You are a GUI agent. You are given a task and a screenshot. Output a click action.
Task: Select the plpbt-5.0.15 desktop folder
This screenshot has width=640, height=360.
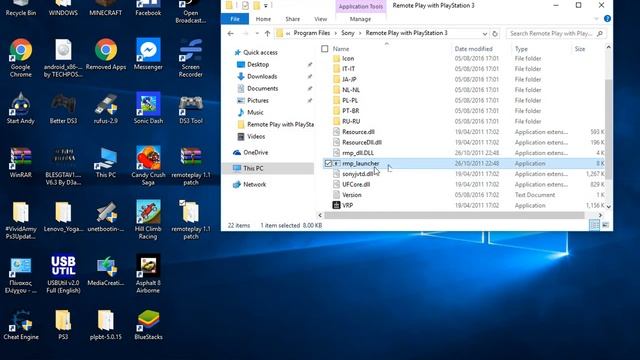106,324
